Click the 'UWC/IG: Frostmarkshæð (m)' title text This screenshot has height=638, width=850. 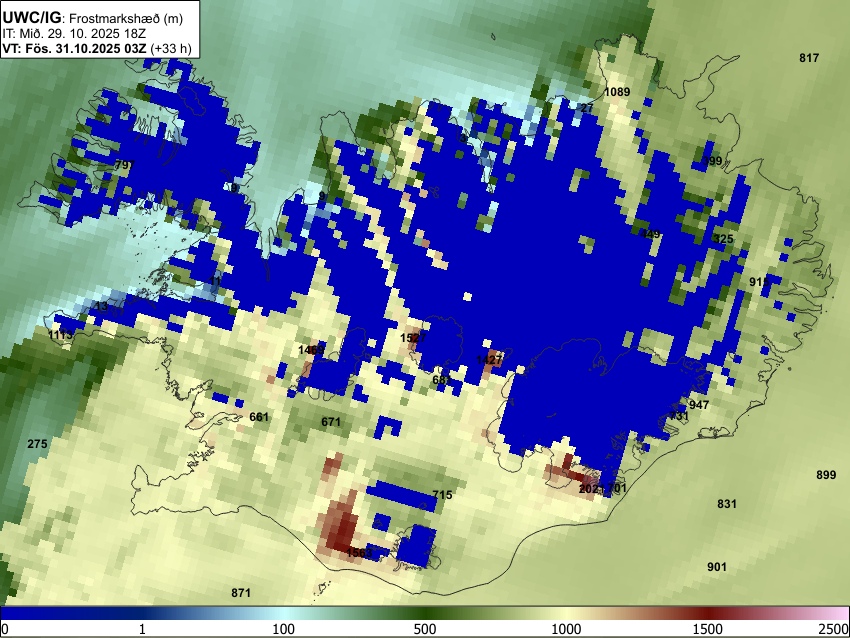tap(93, 18)
